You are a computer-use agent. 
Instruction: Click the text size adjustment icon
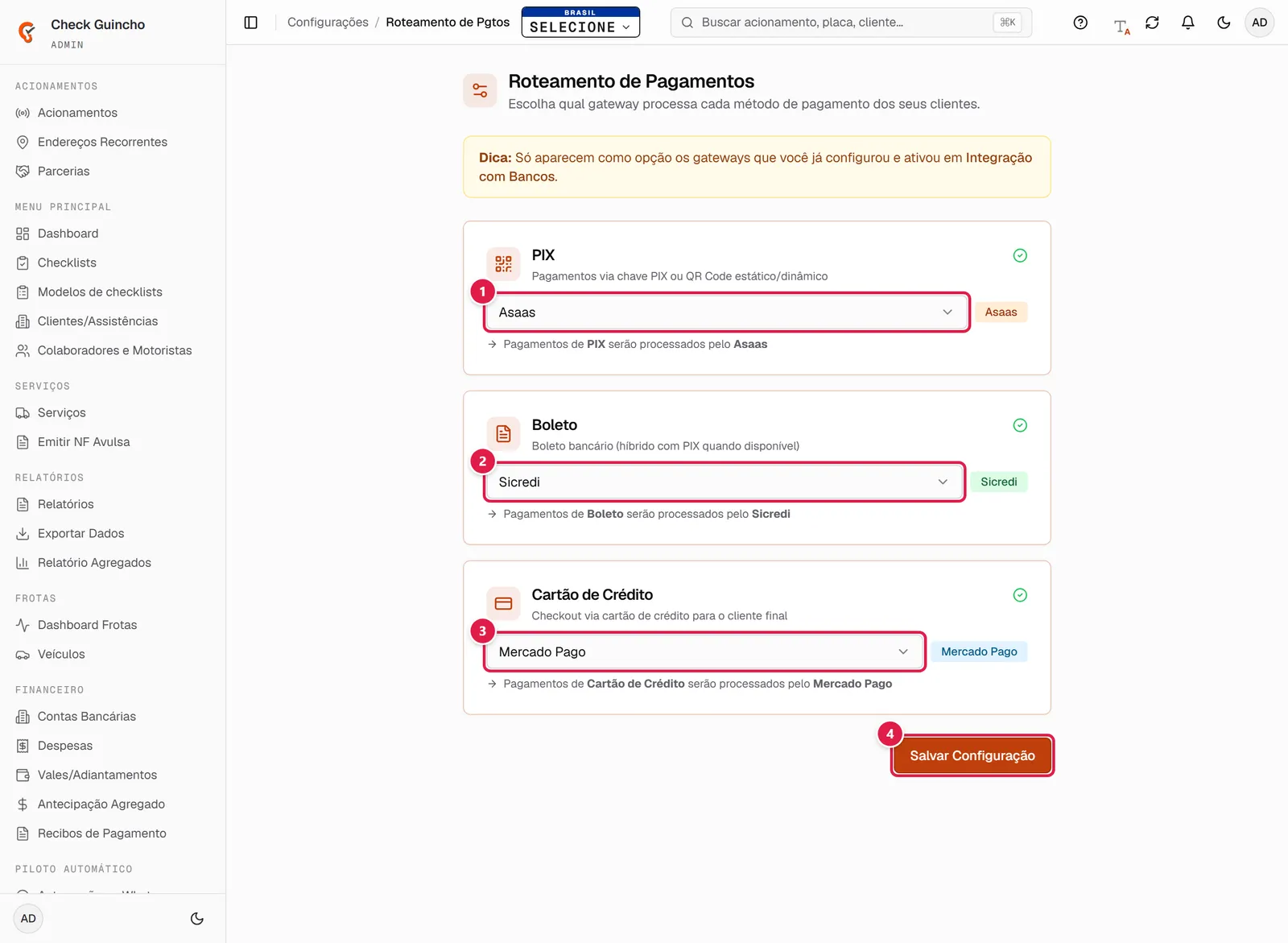1121,26
